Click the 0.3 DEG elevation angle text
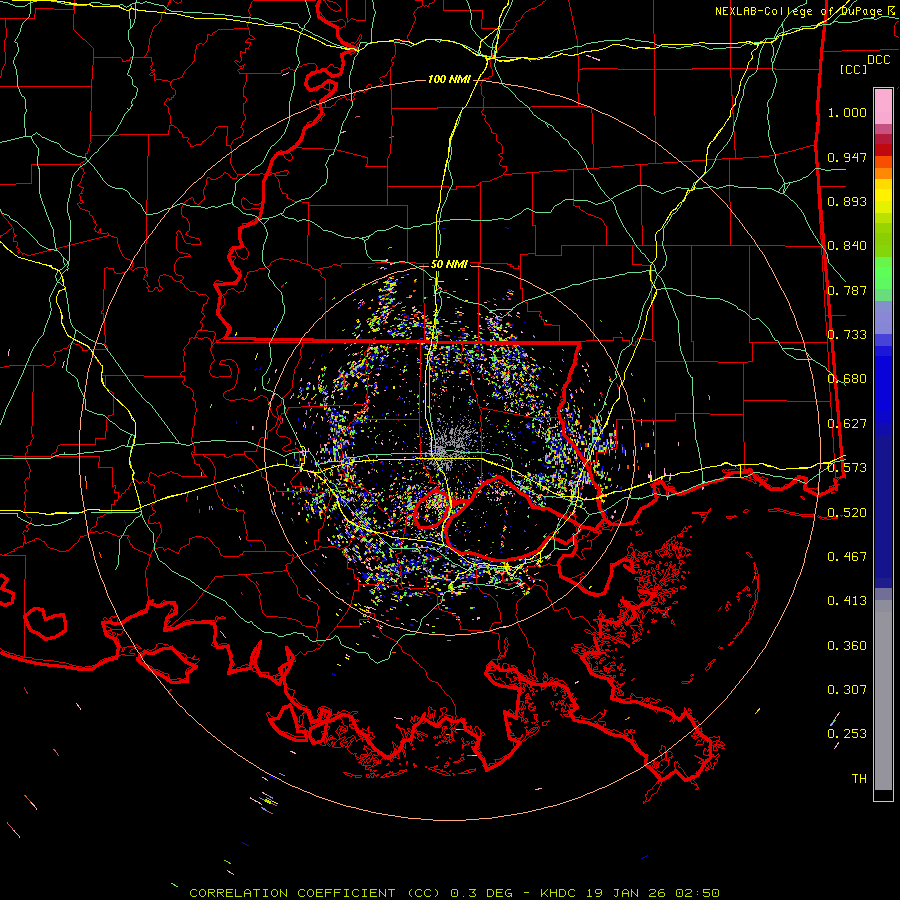This screenshot has width=900, height=900. pyautogui.click(x=481, y=893)
